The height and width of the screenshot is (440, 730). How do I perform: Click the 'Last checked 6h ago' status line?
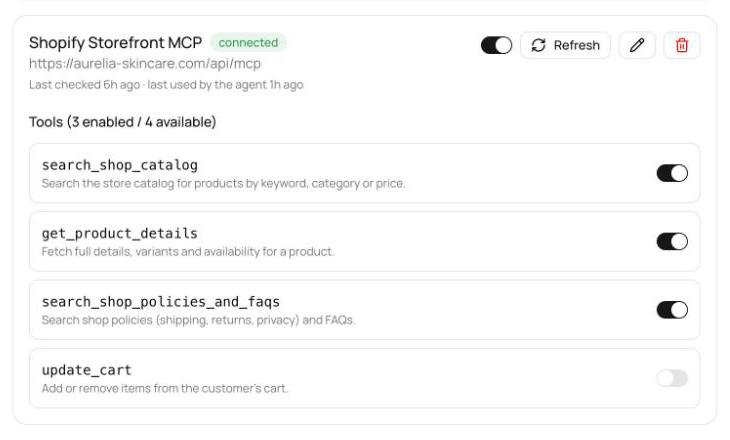pyautogui.click(x=166, y=85)
